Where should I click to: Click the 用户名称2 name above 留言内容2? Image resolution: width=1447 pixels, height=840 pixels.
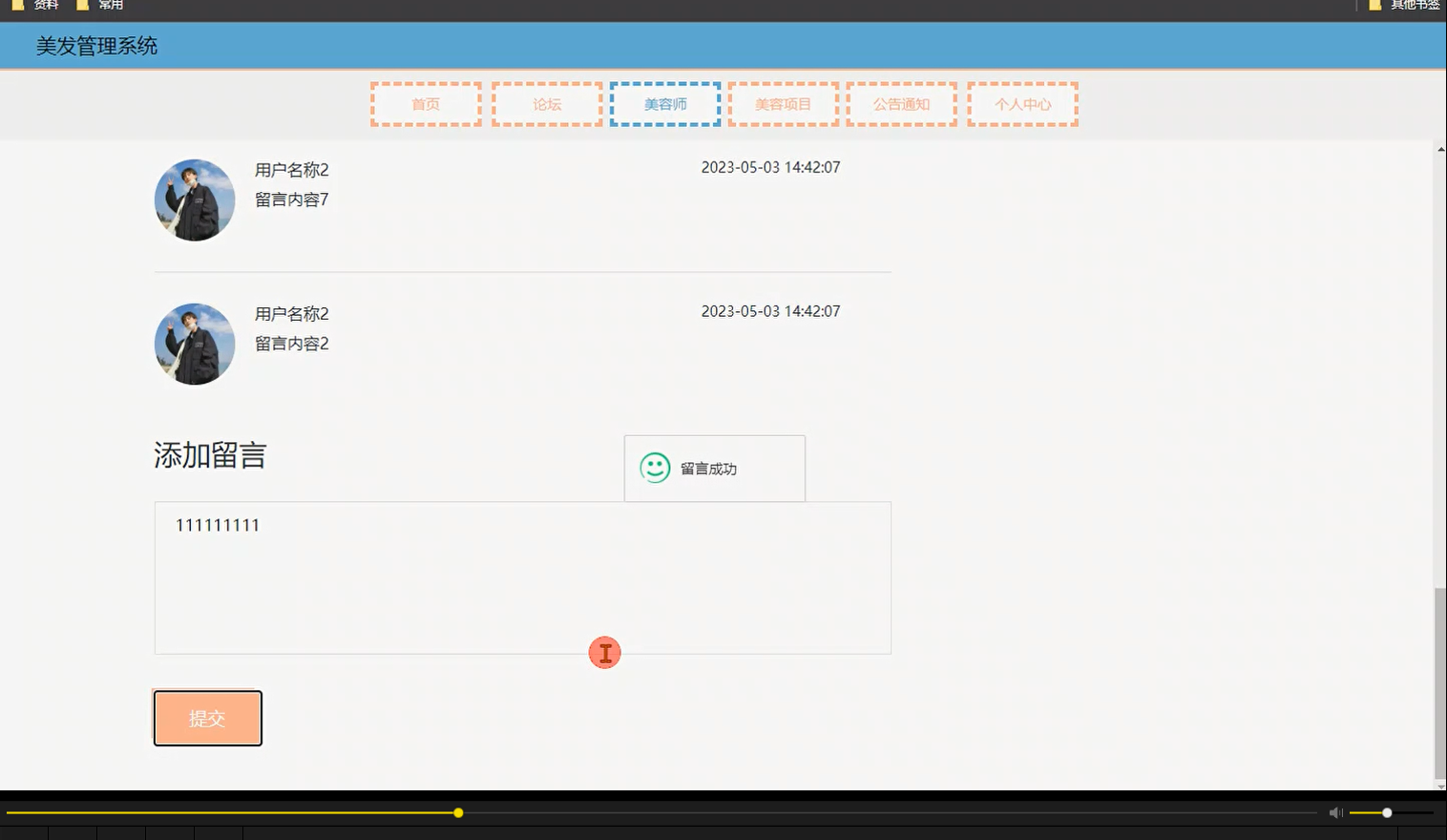[x=292, y=314]
